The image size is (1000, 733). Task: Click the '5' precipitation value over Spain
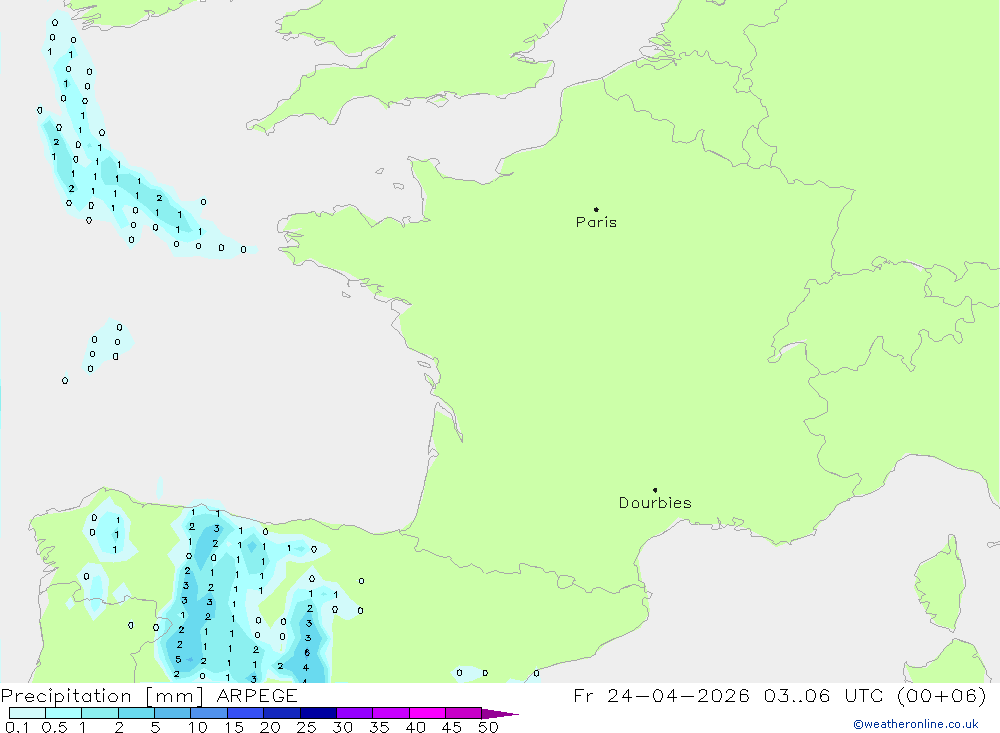tap(178, 659)
